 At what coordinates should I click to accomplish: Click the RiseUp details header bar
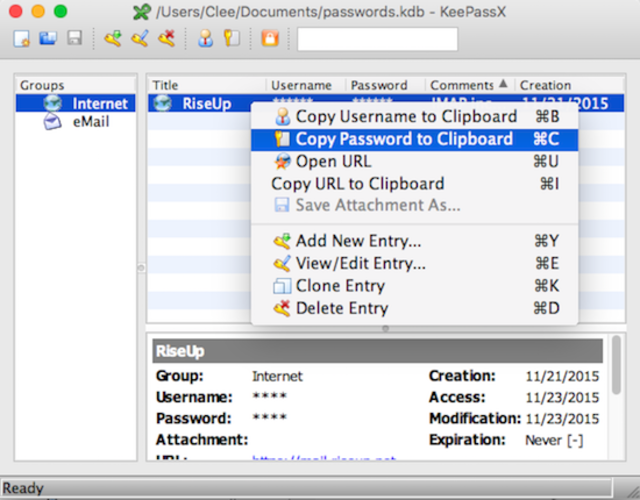click(378, 351)
